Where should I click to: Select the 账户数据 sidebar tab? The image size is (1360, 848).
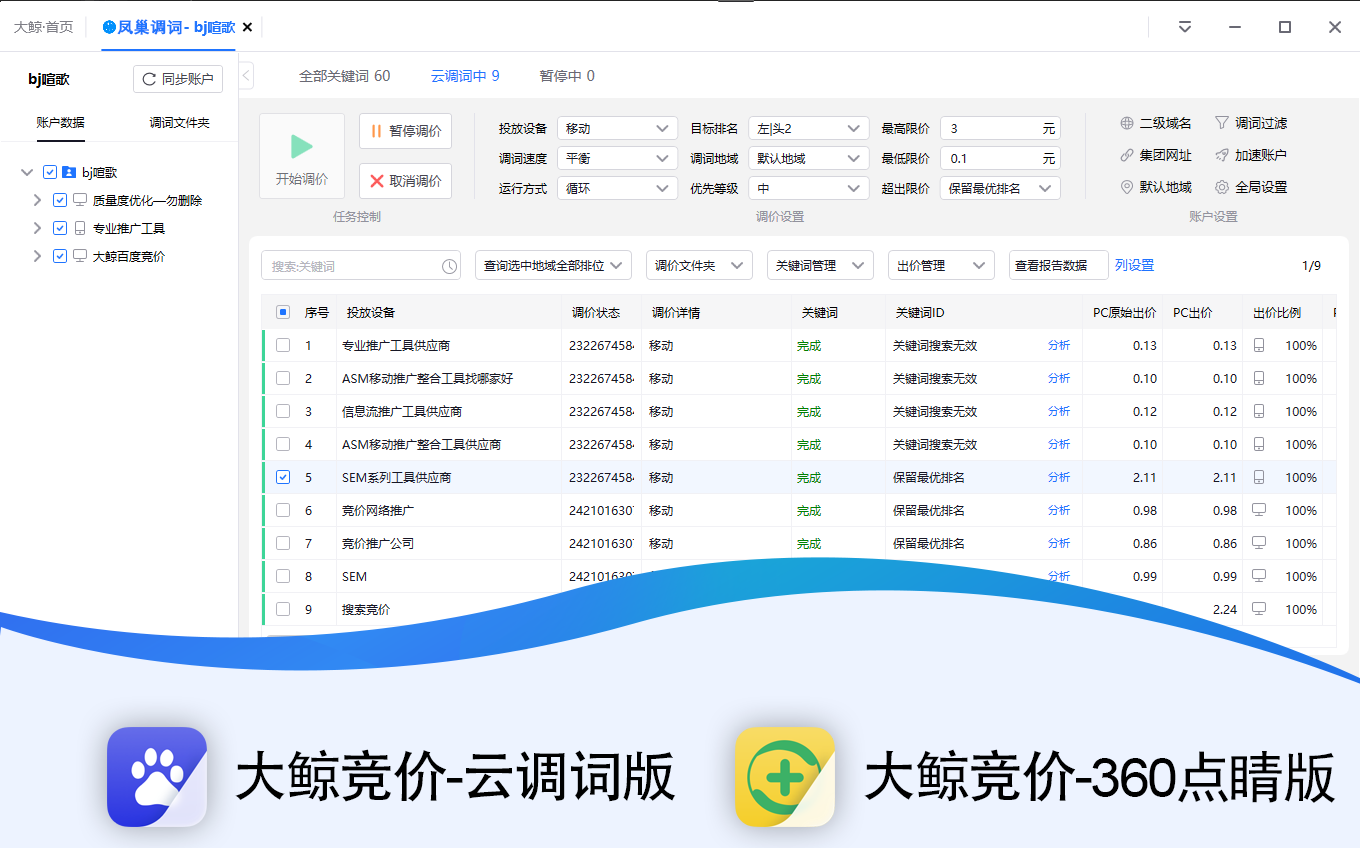pyautogui.click(x=60, y=123)
